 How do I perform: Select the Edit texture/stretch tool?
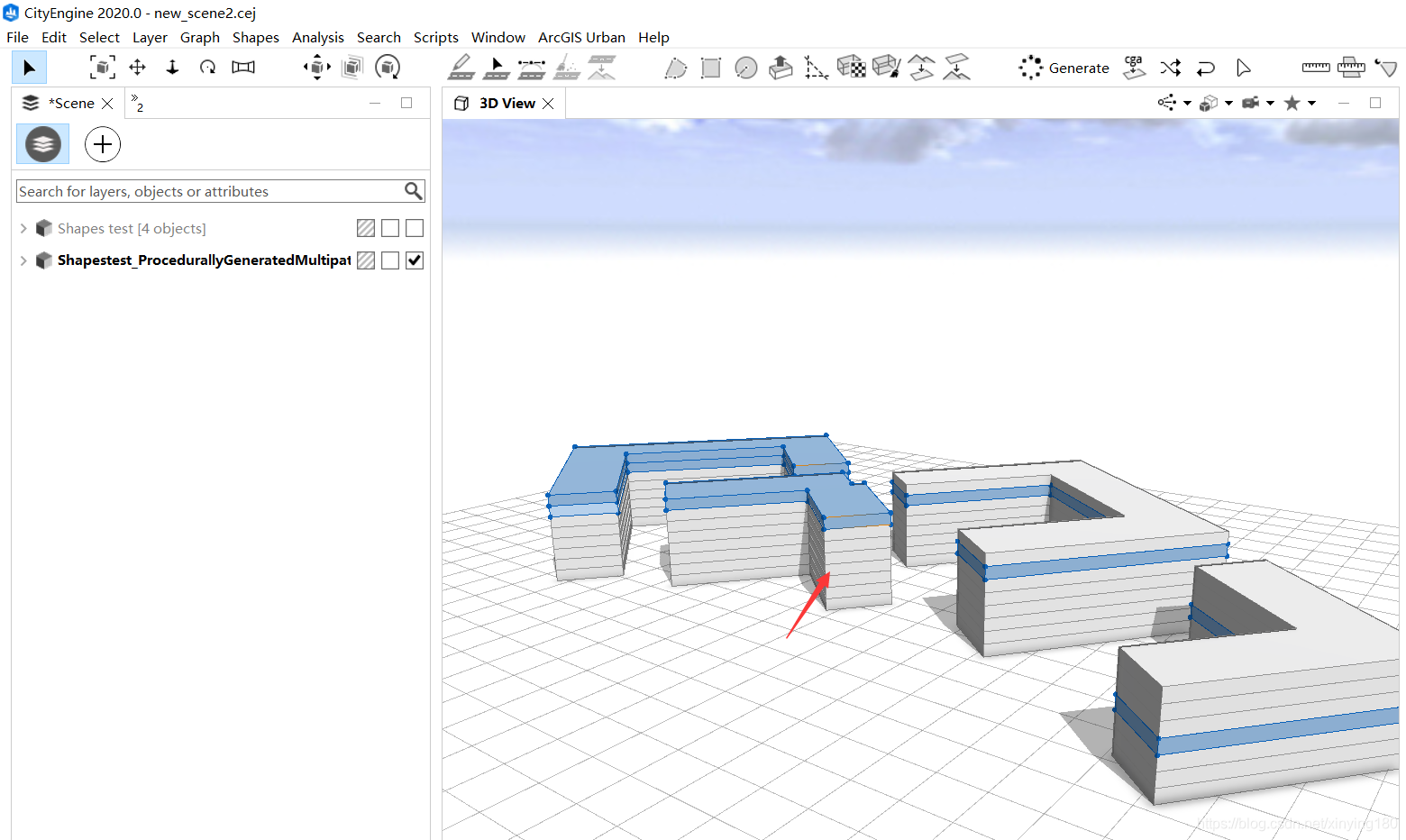243,68
